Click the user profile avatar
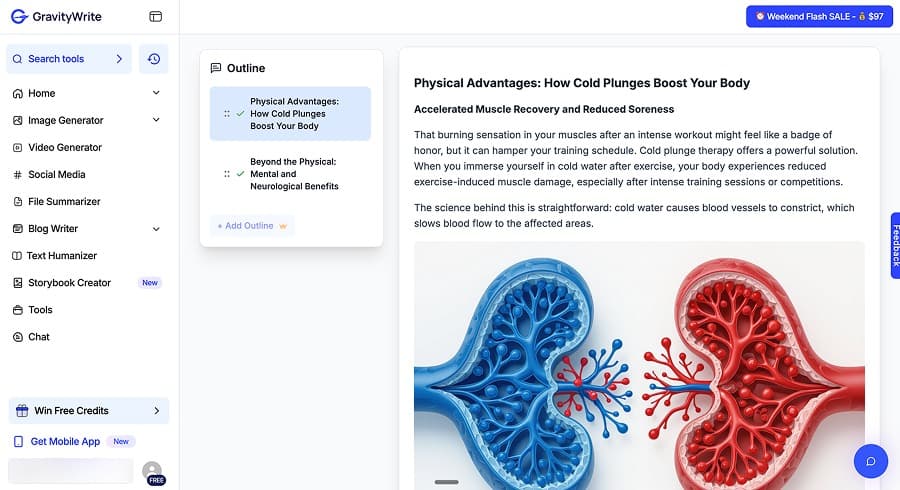This screenshot has width=900, height=490. 152,470
